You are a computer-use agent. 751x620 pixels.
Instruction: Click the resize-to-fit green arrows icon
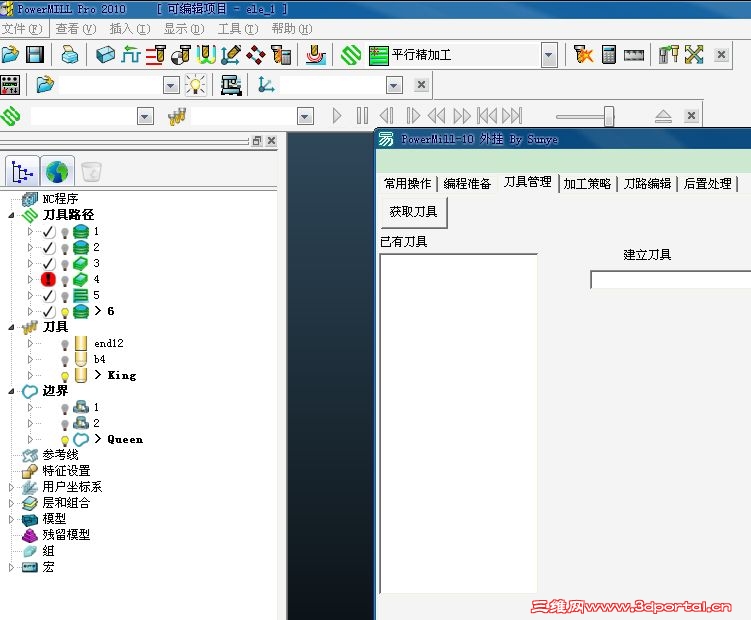[694, 55]
